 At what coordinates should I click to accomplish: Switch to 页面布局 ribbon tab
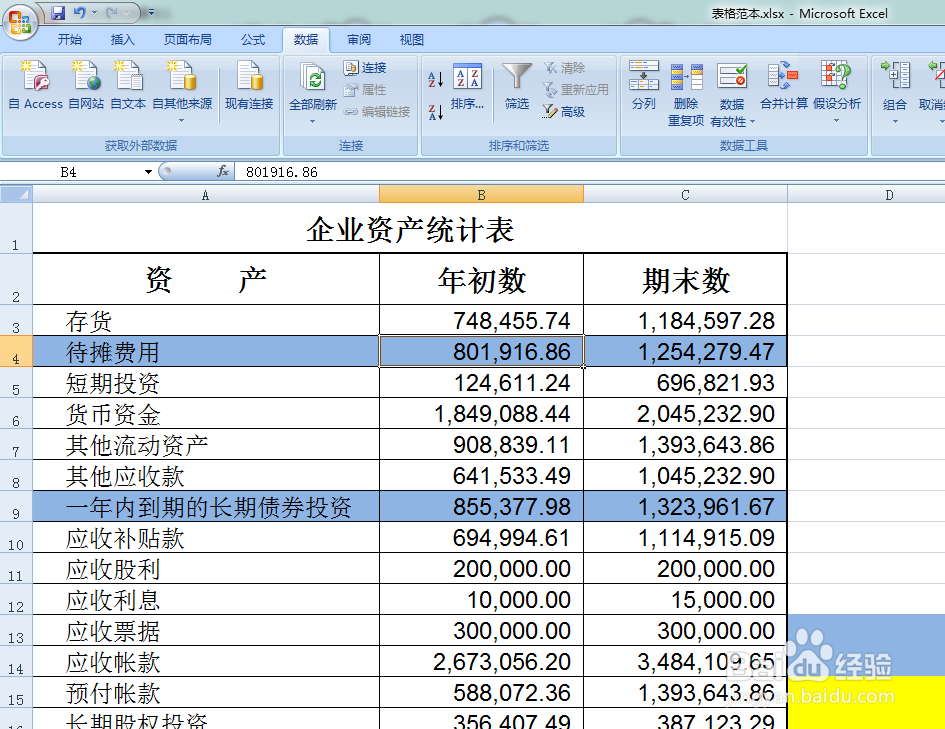click(187, 40)
